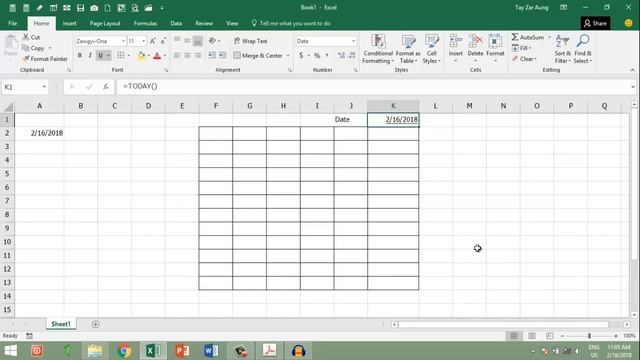The image size is (640, 360).
Task: Toggle Align Right
Action: (198, 55)
